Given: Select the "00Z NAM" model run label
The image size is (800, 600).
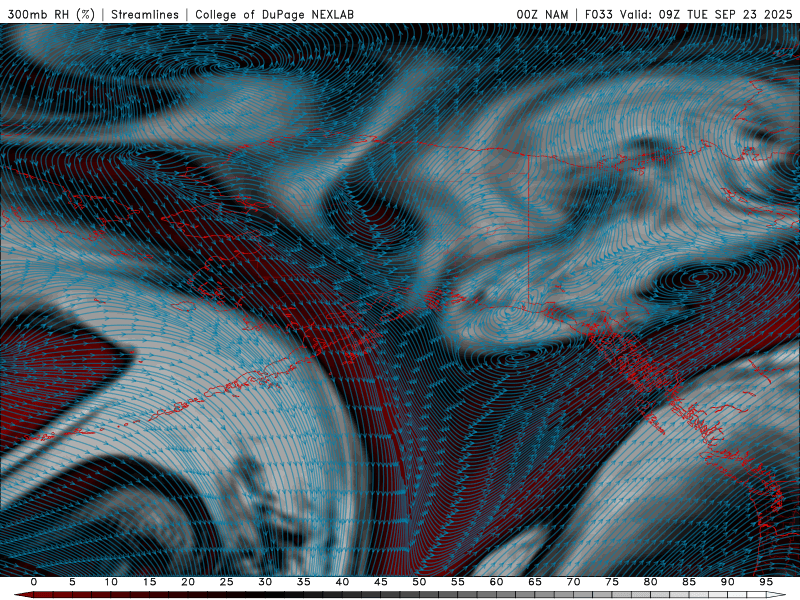Looking at the screenshot, I should pos(542,14).
